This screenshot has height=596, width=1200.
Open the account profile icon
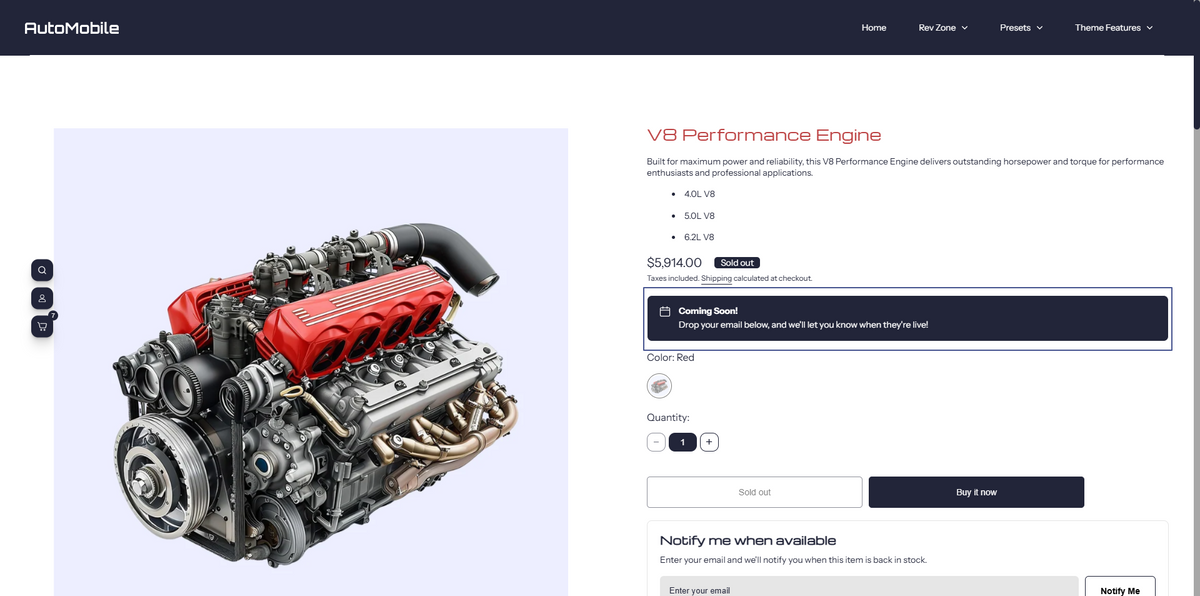pyautogui.click(x=42, y=298)
